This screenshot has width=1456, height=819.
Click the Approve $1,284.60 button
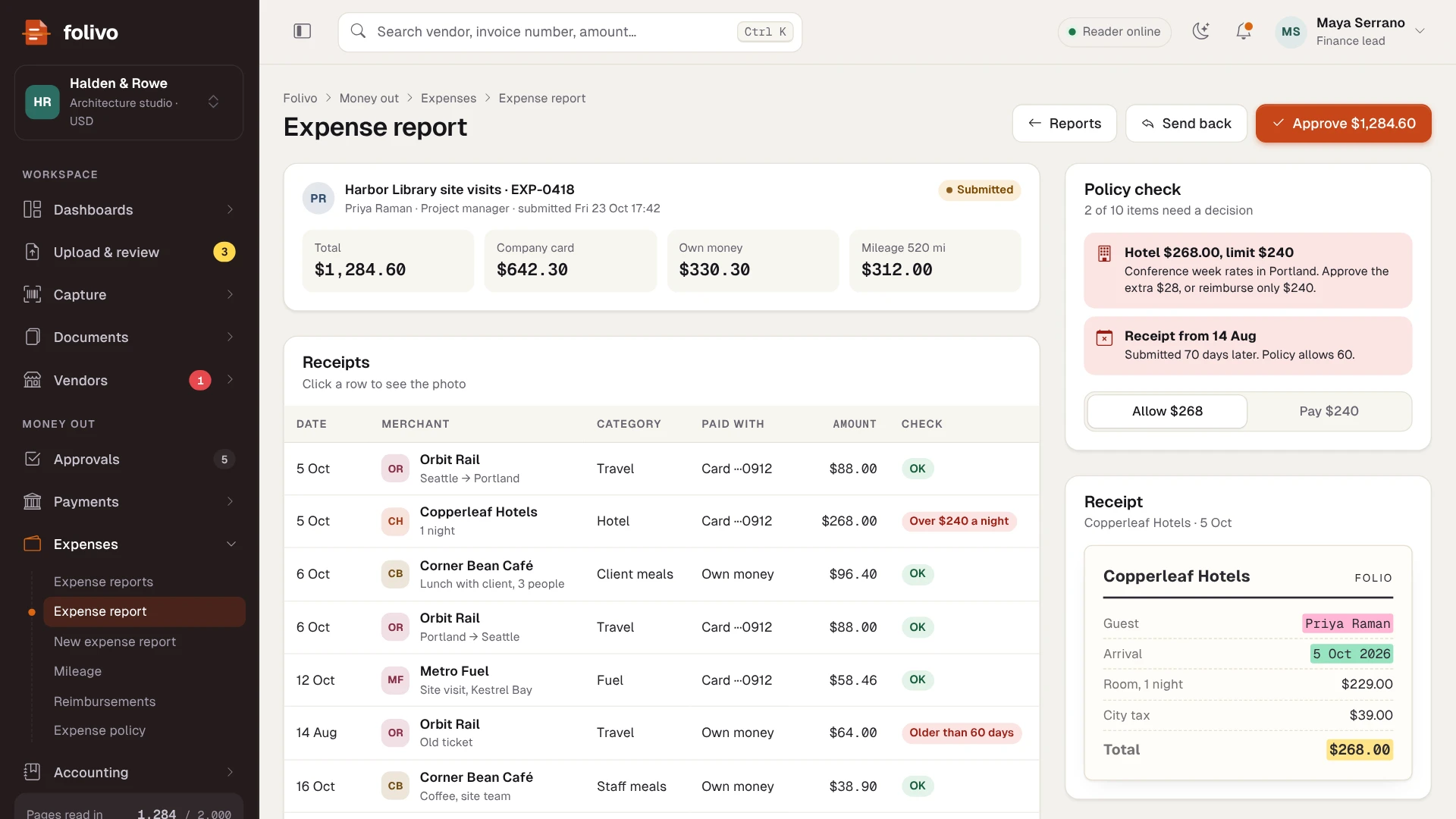tap(1343, 124)
